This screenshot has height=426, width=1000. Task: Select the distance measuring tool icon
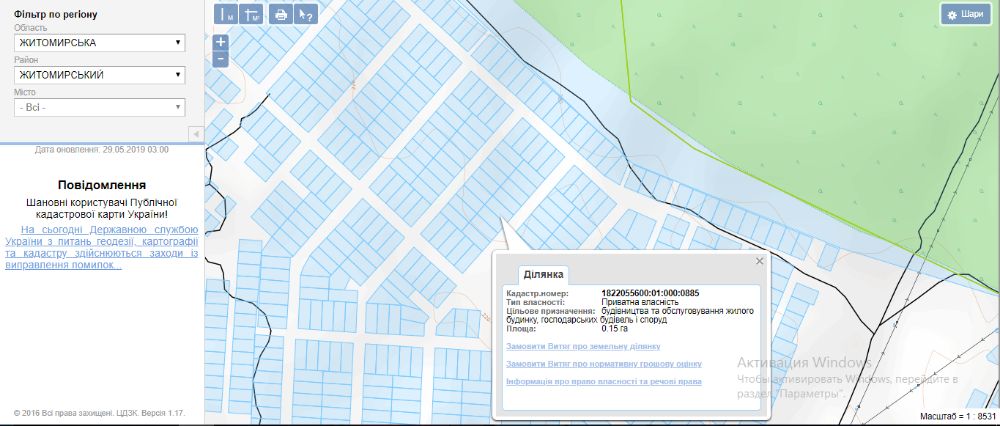pyautogui.click(x=225, y=14)
